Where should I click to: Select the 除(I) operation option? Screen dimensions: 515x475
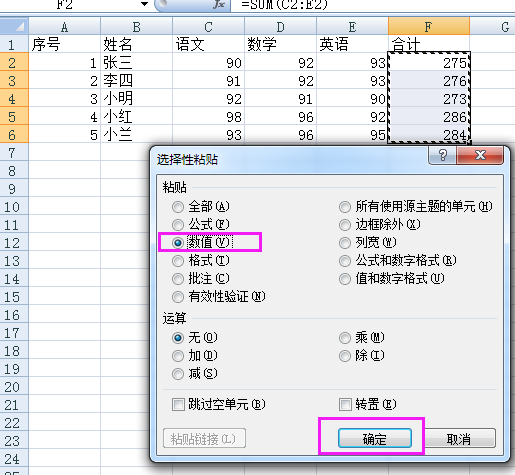tap(362, 356)
